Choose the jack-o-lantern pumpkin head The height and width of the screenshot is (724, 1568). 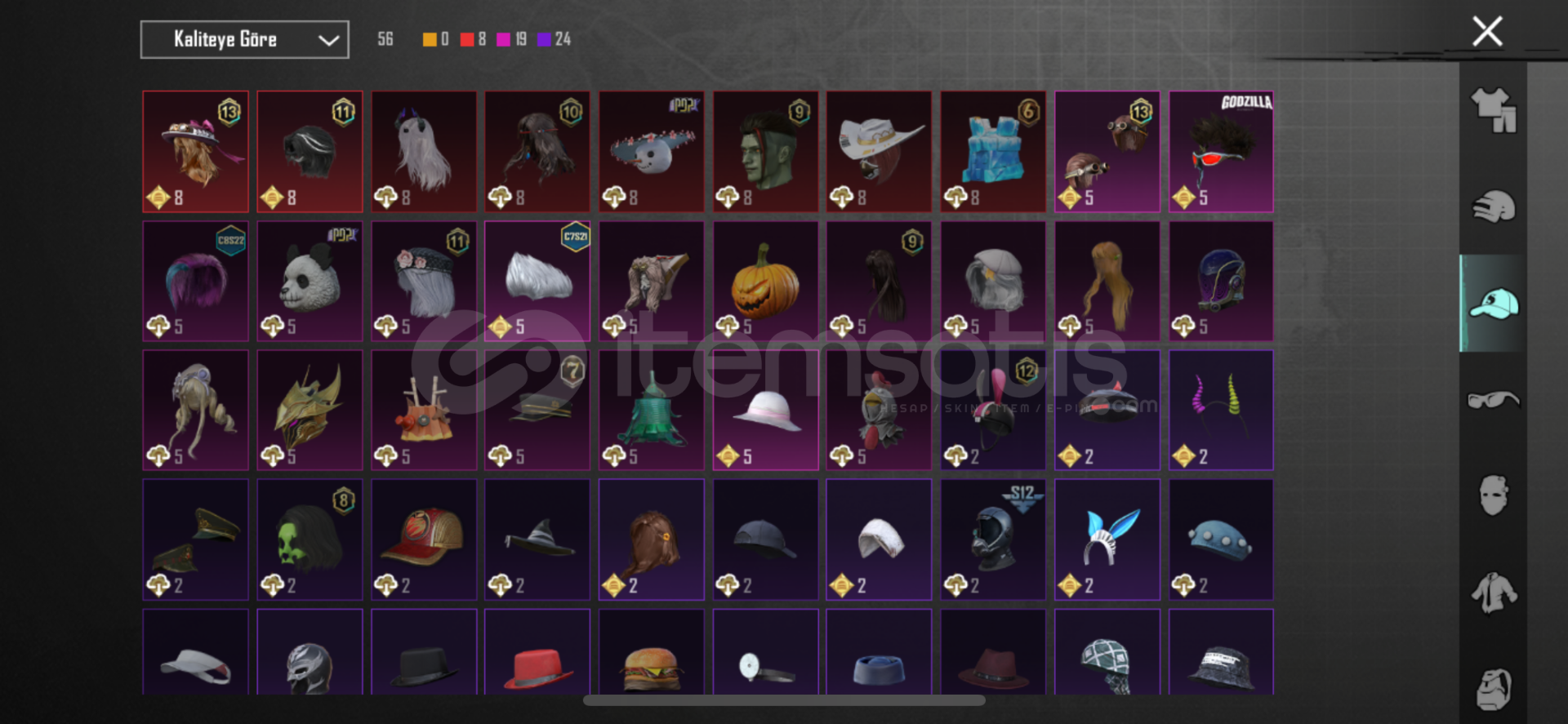pos(765,281)
